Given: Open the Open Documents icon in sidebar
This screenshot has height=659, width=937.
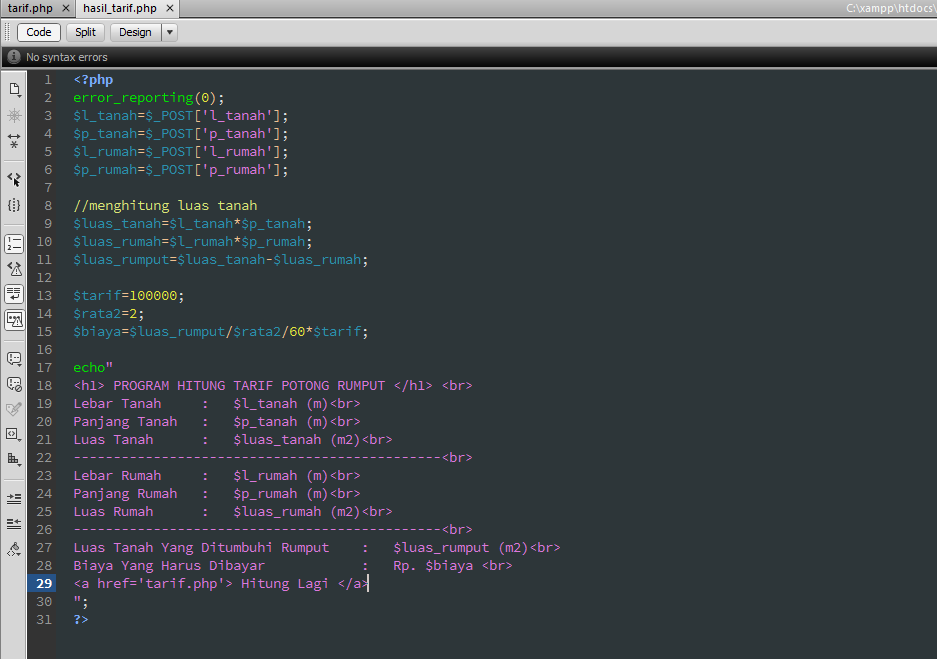Looking at the screenshot, I should click(14, 89).
